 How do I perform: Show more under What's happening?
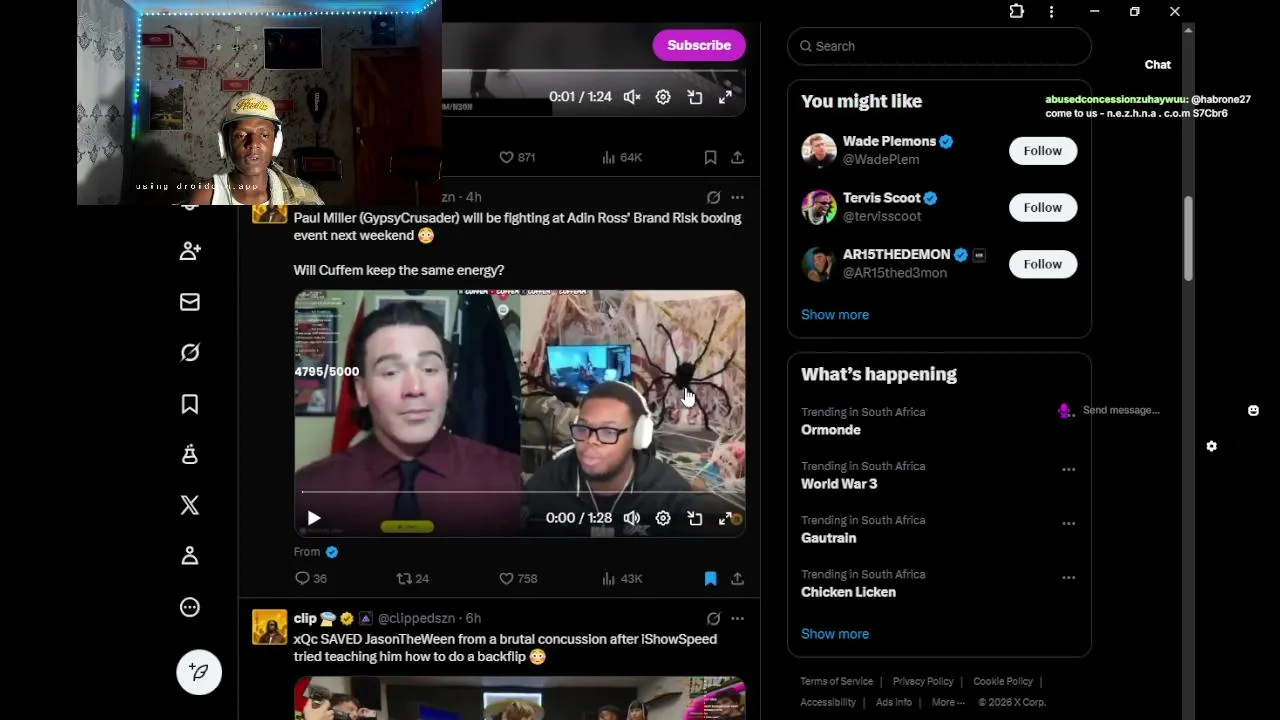point(835,633)
